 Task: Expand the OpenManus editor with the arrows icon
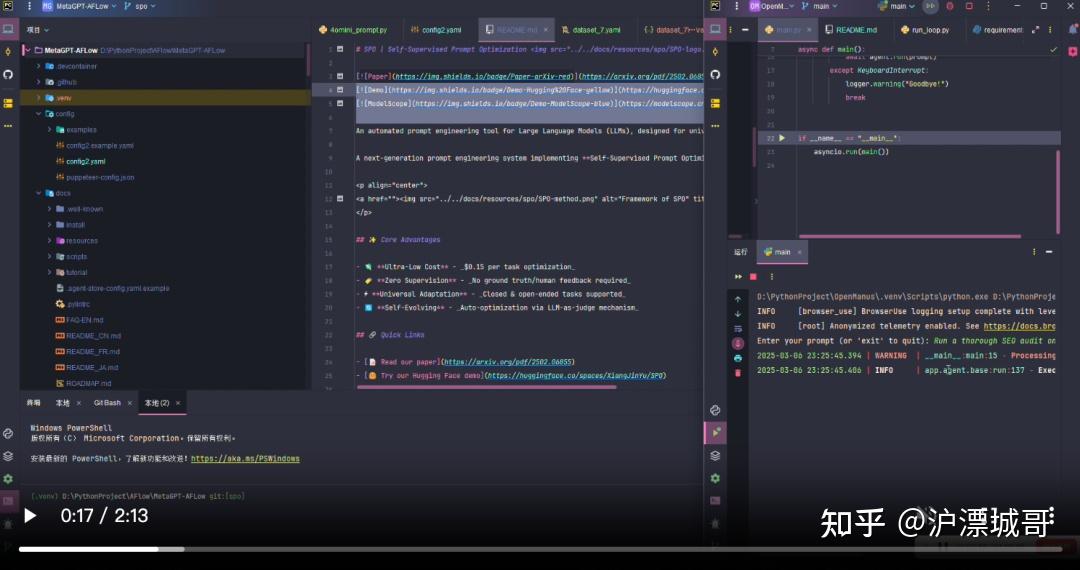click(1035, 30)
